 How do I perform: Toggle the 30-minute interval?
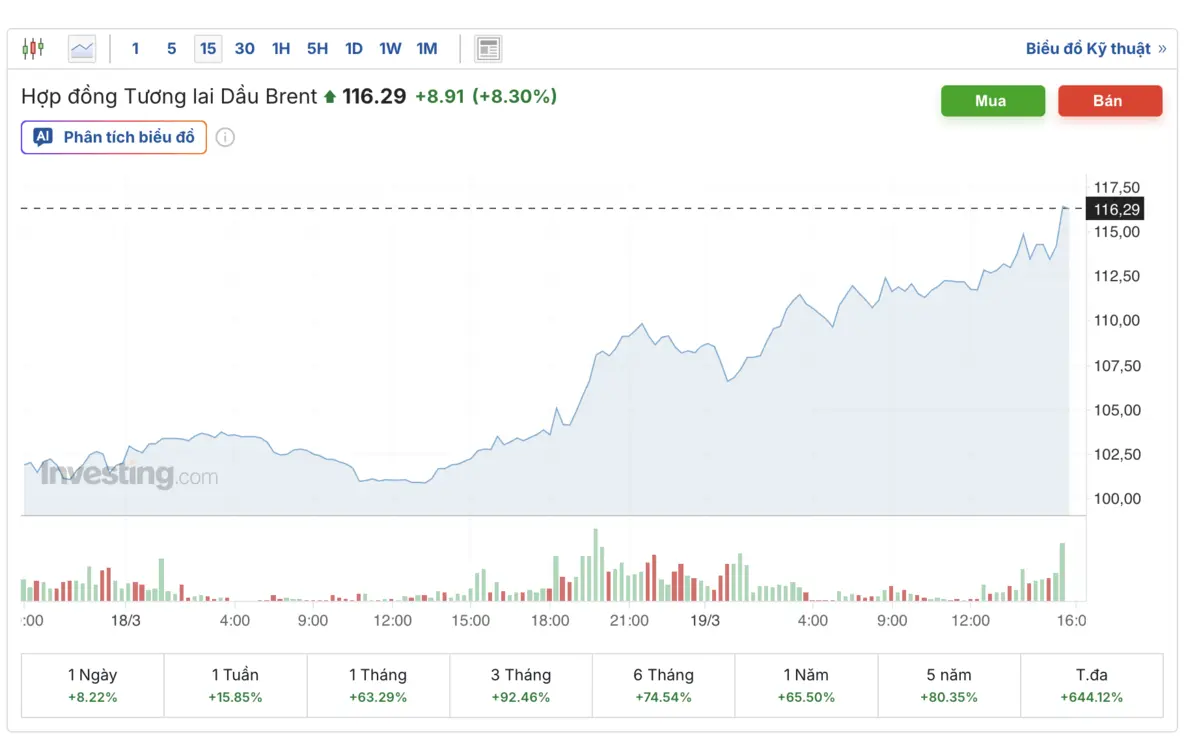[244, 47]
